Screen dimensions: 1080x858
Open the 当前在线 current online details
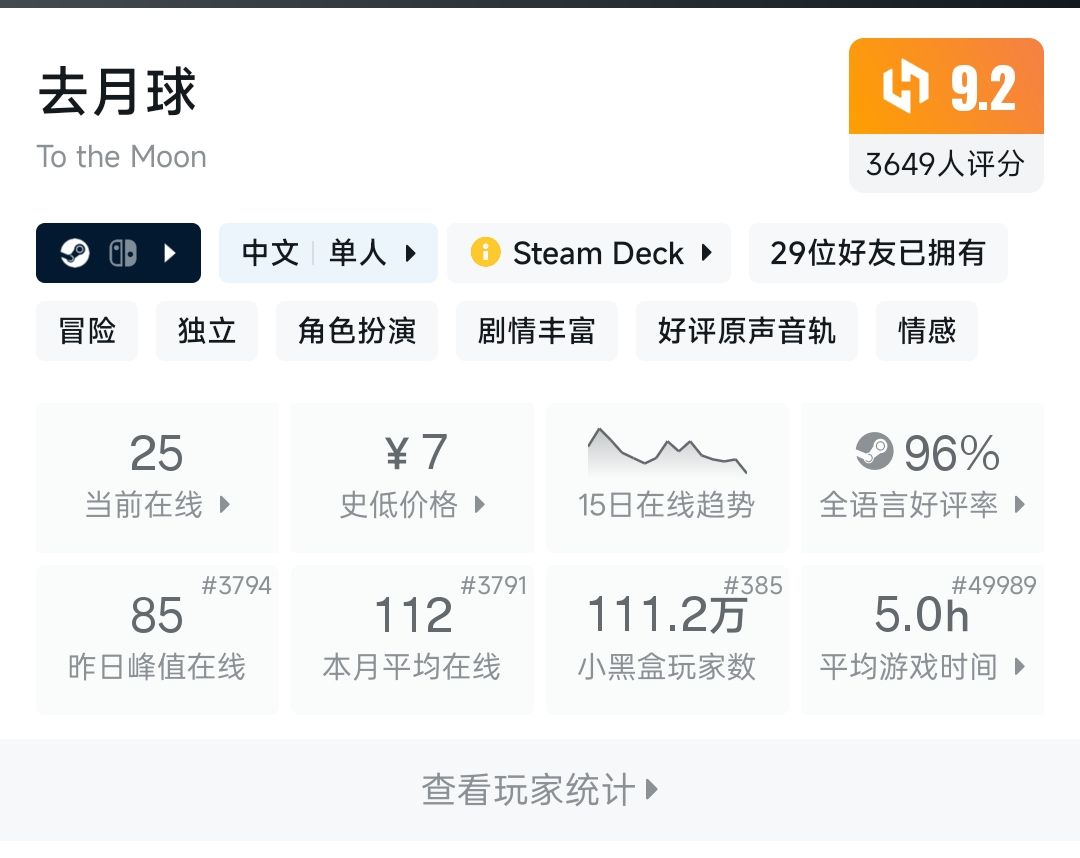click(x=157, y=478)
